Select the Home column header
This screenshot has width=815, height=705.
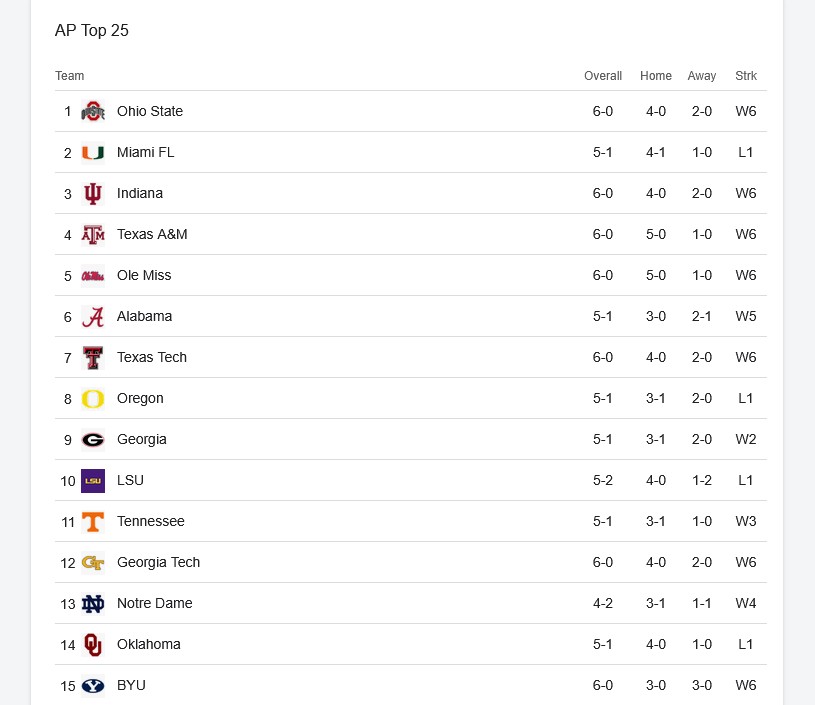pos(656,76)
